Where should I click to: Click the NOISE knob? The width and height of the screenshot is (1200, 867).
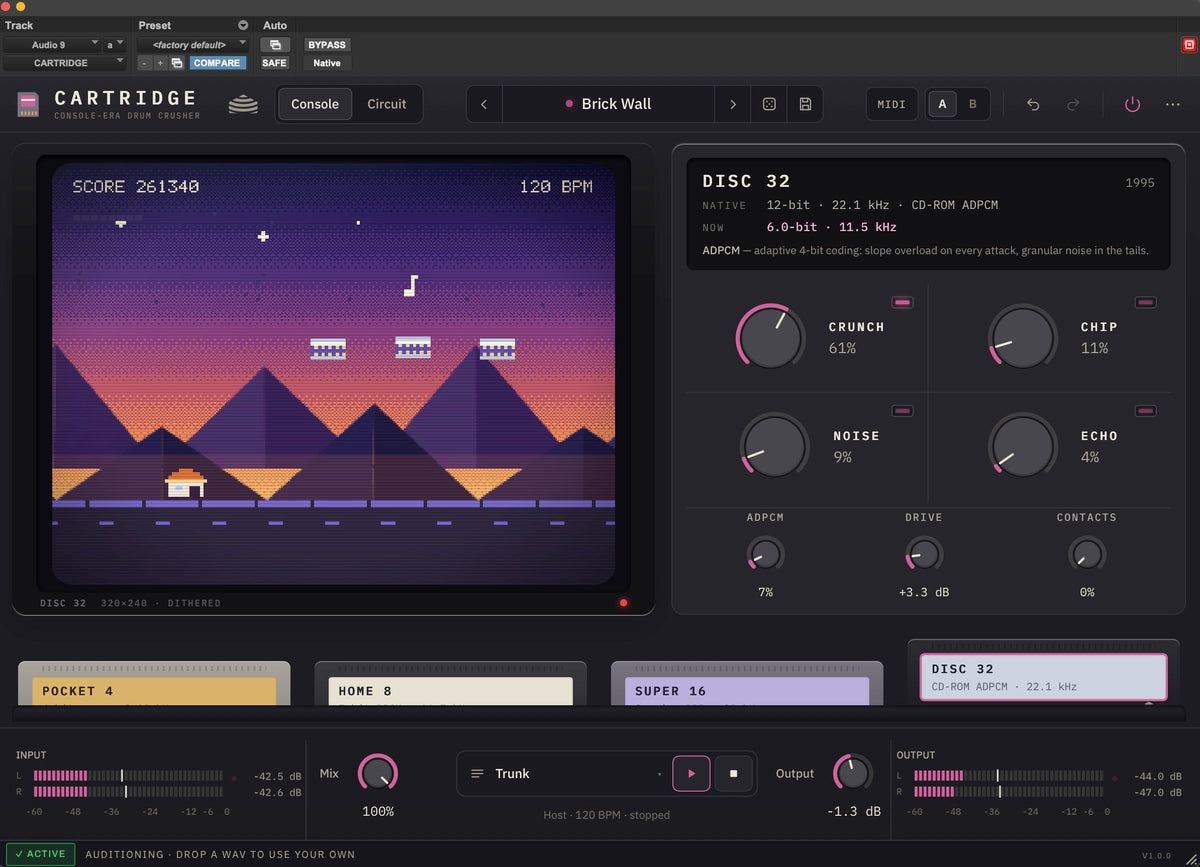774,446
